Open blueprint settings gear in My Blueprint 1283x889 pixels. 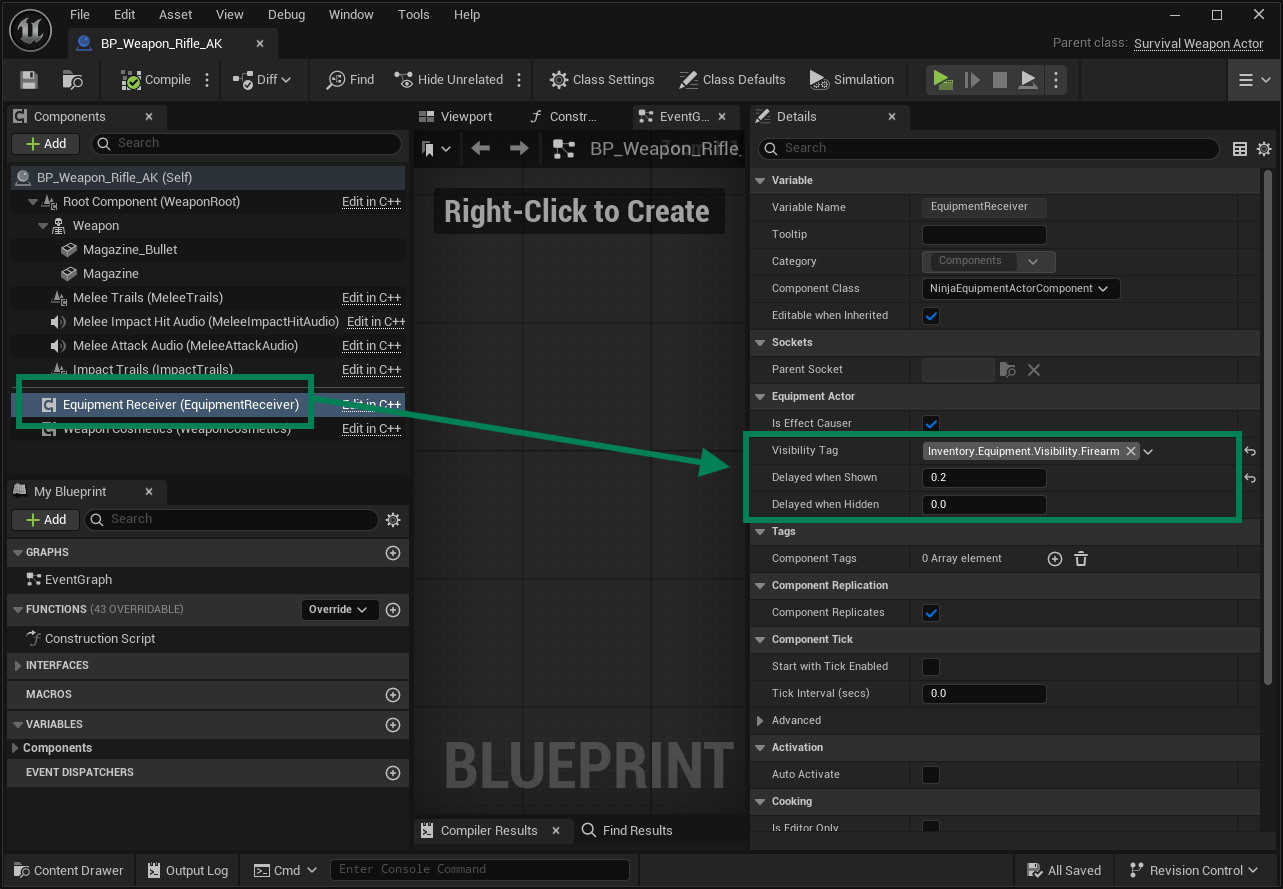[x=393, y=519]
